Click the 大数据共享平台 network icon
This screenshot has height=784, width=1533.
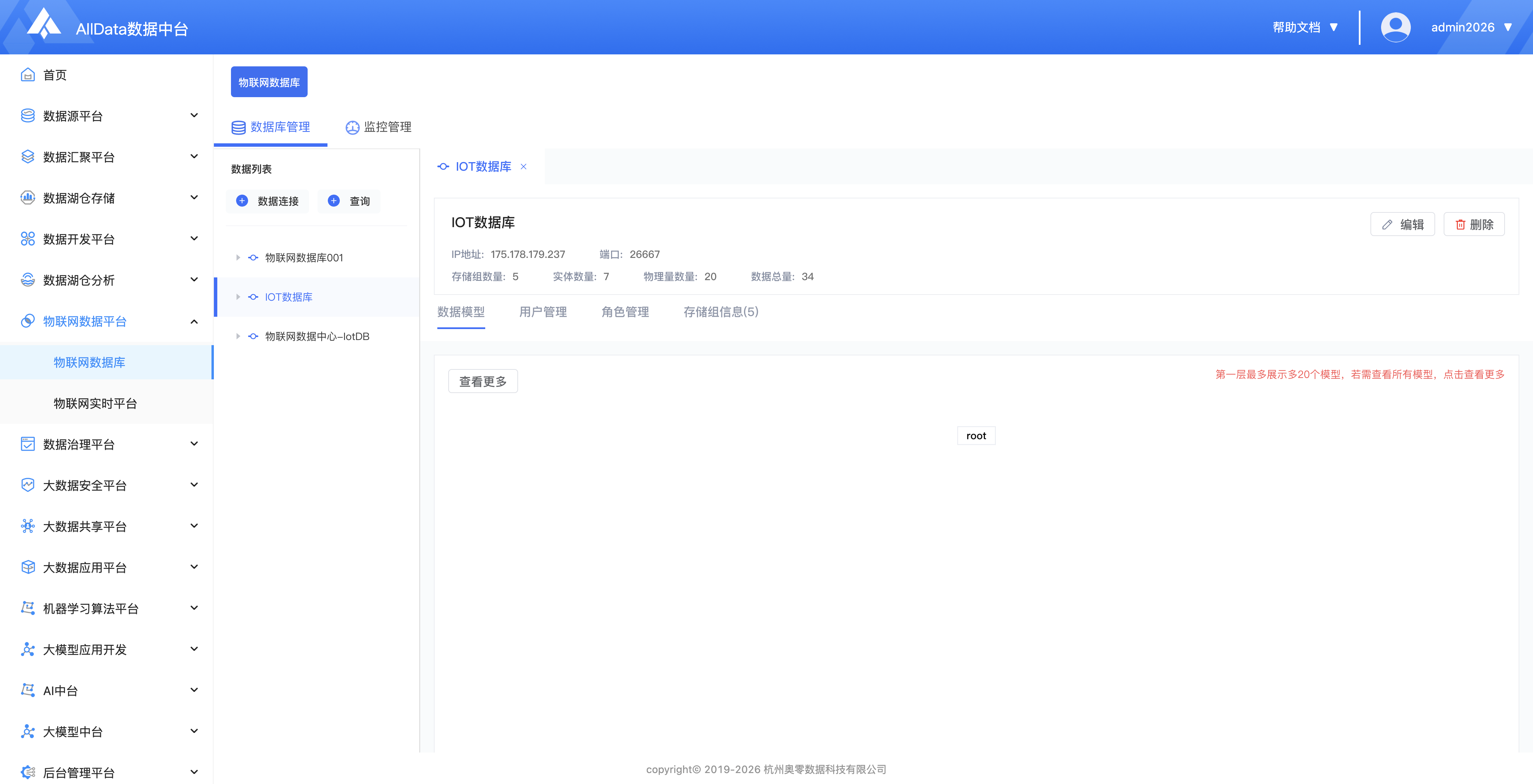point(28,526)
